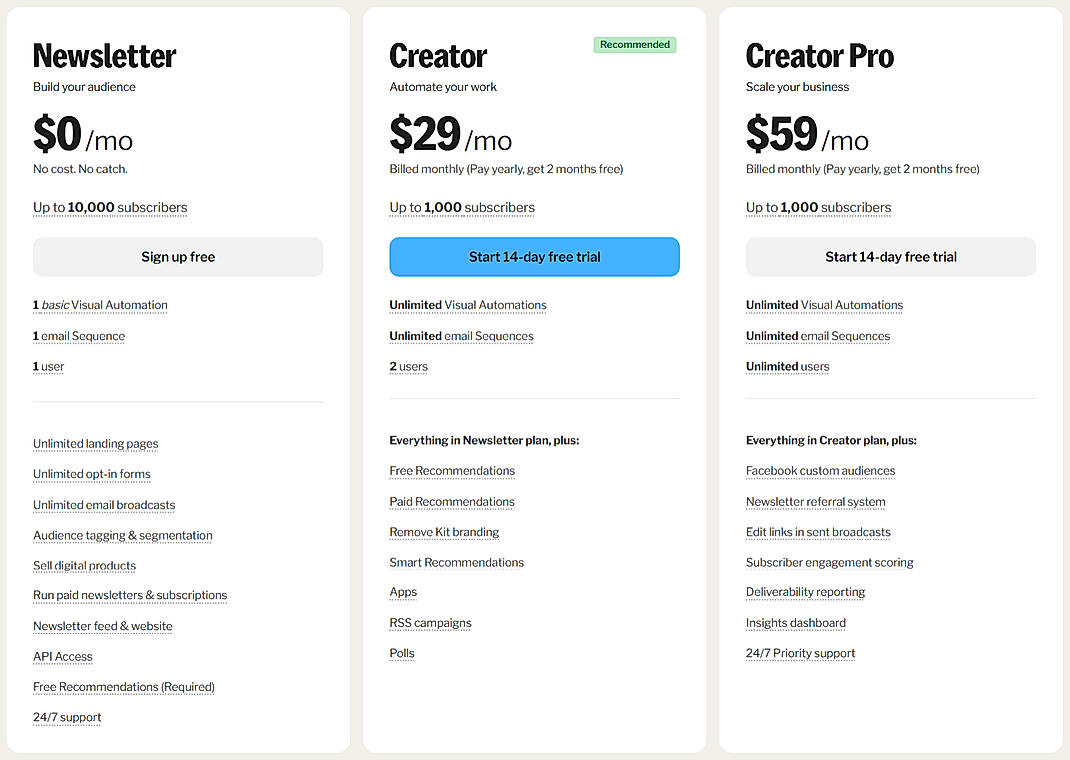The image size is (1070, 760).
Task: Start 14-day free trial for Creator Pro
Action: point(890,257)
